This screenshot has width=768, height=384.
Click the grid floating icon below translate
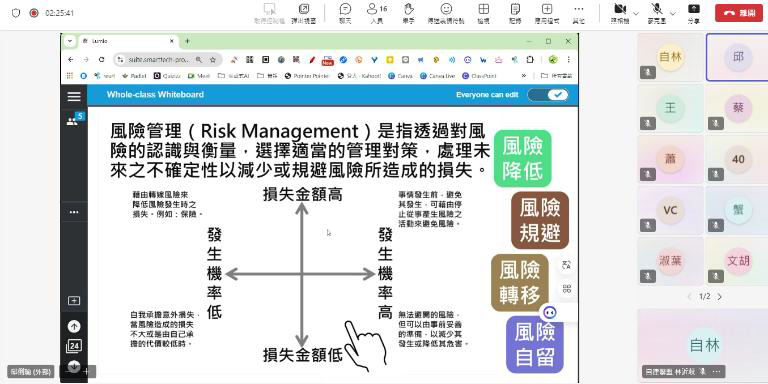567,289
